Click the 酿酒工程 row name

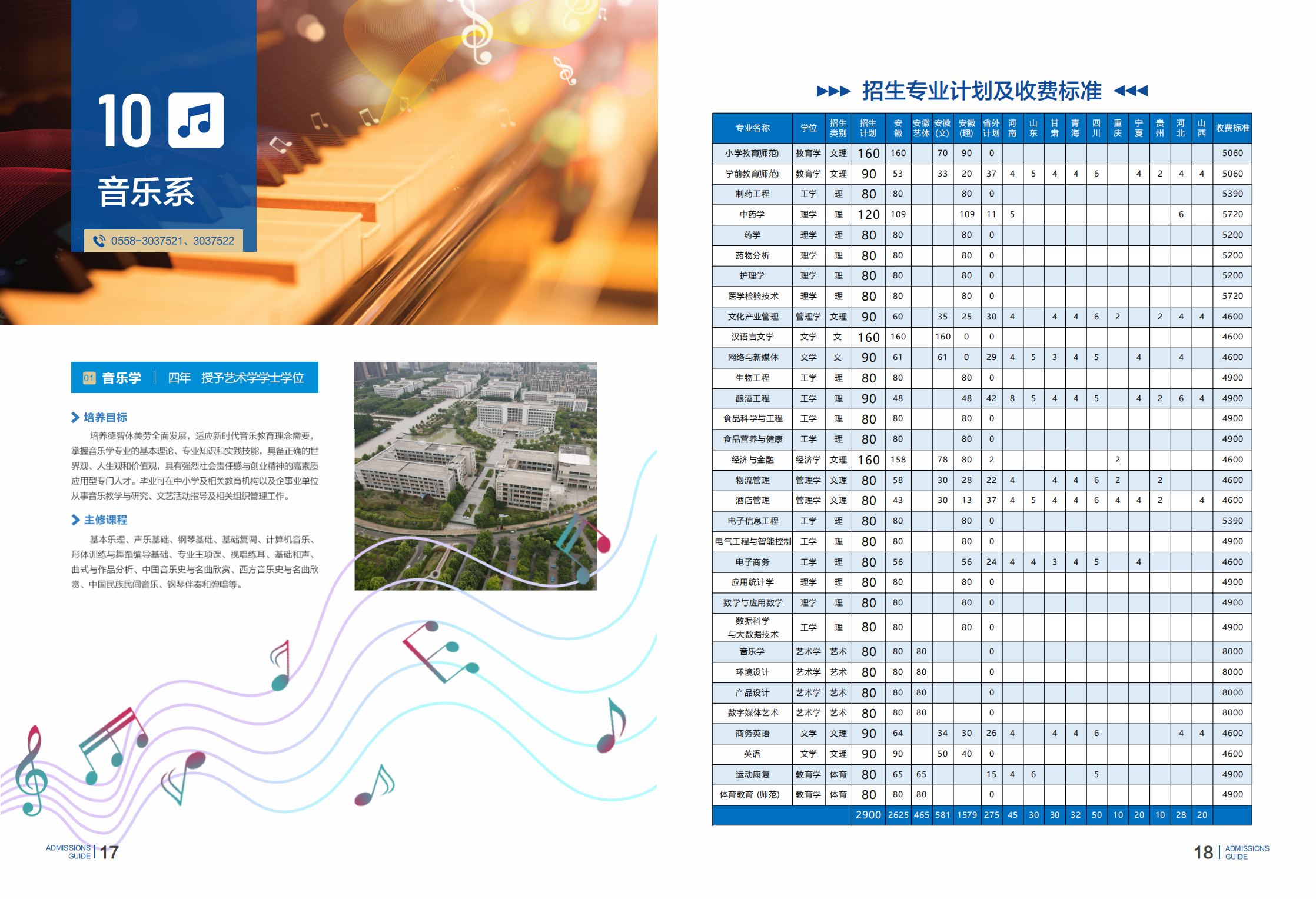(x=752, y=398)
